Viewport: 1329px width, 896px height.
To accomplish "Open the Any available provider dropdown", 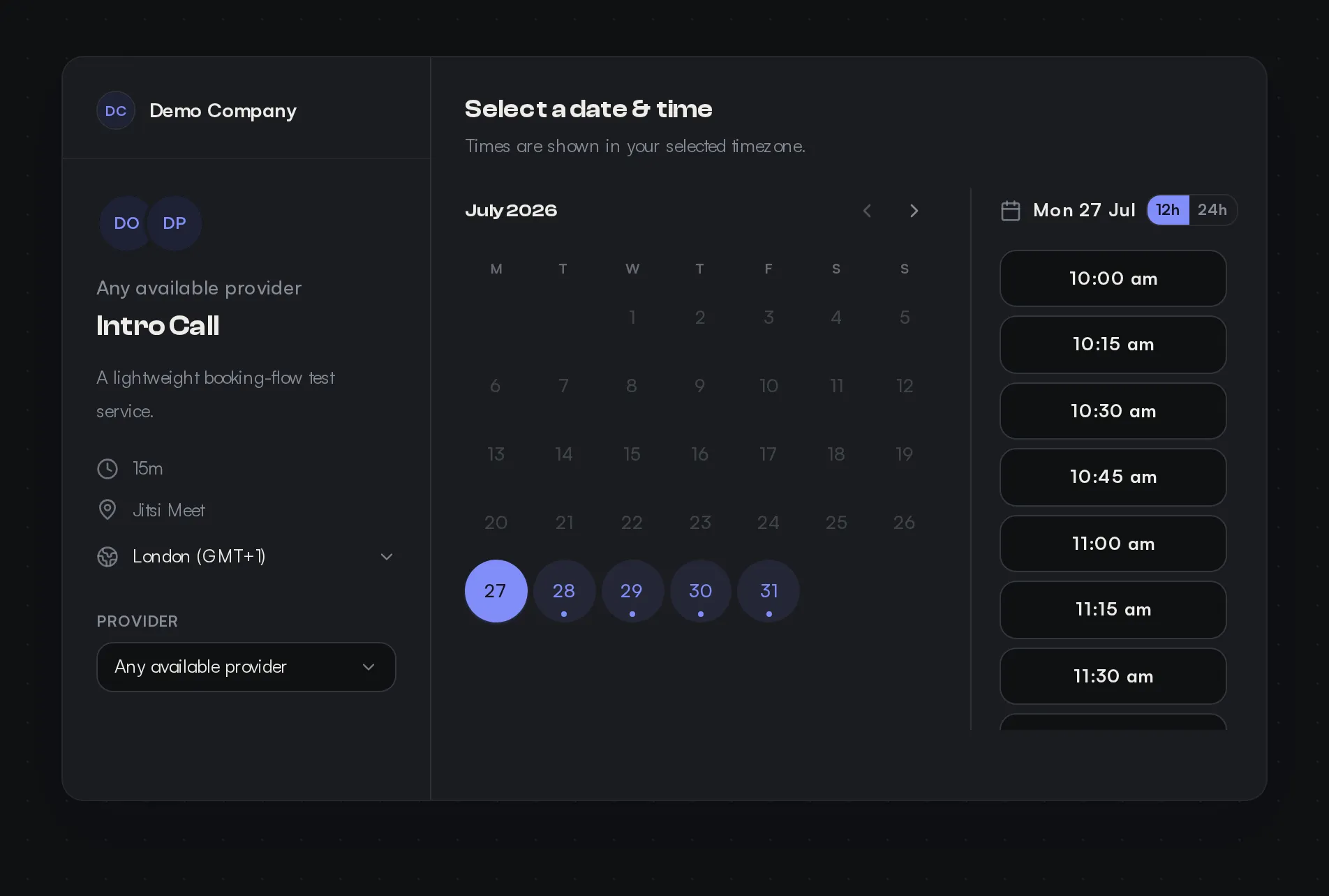I will [x=246, y=667].
